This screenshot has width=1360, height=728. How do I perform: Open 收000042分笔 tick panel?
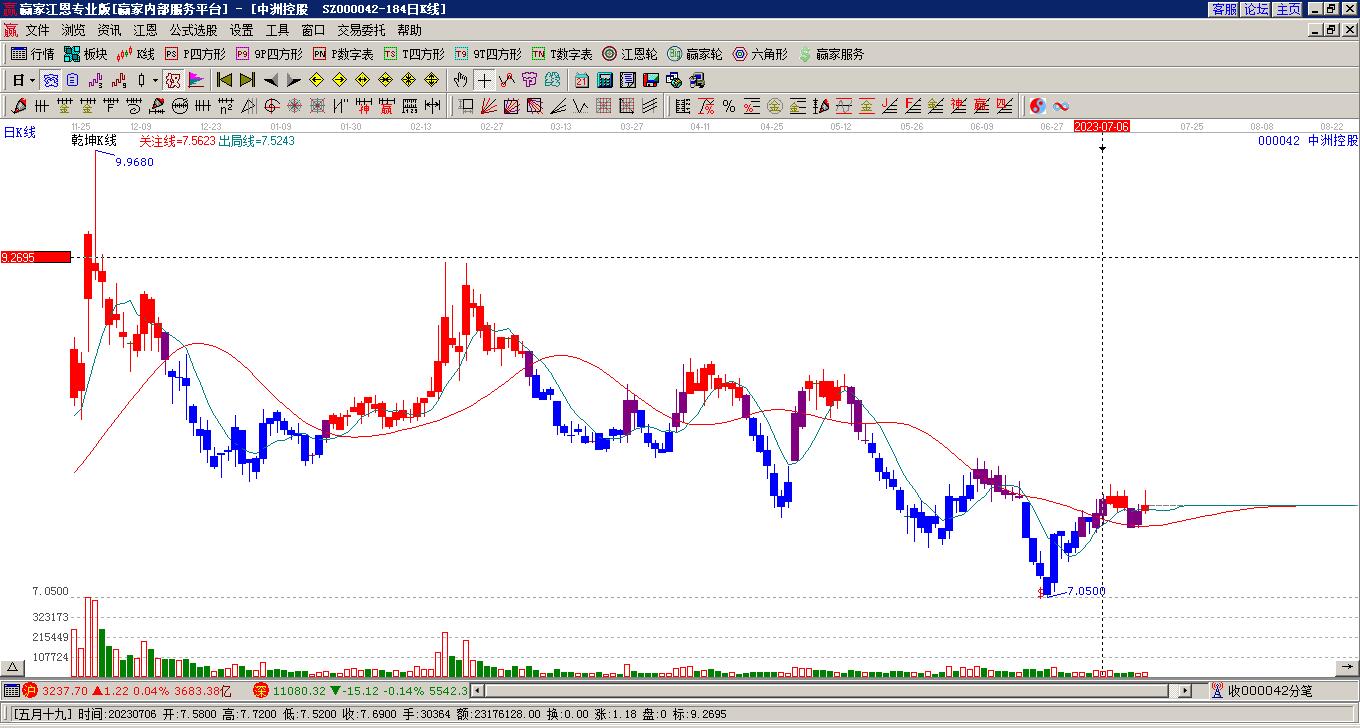coord(1263,690)
